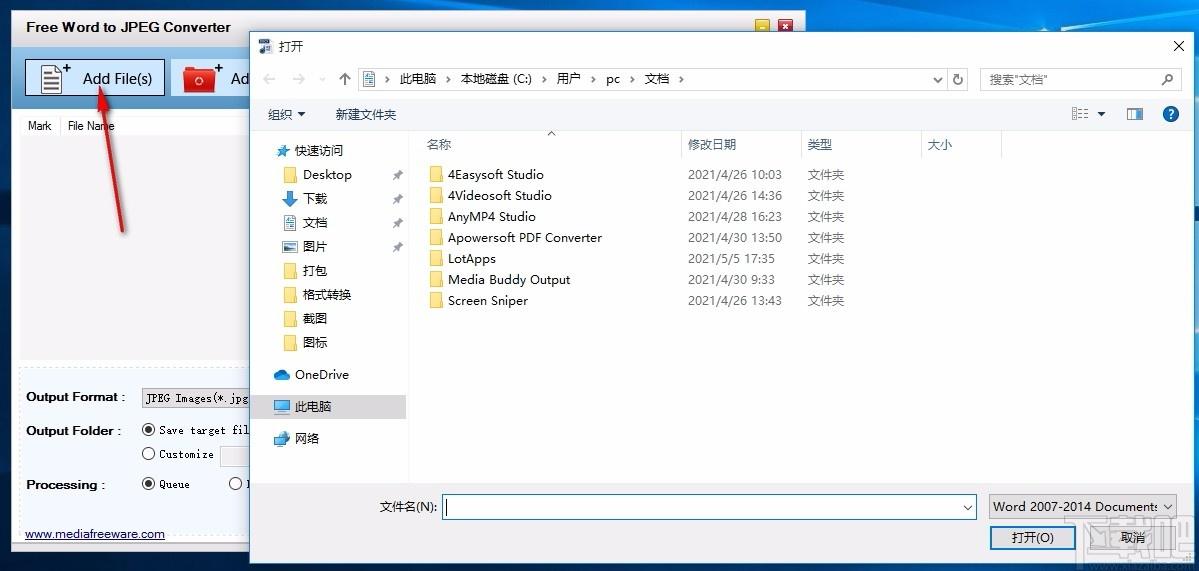The width and height of the screenshot is (1199, 571).
Task: Select Save target file radio option
Action: pos(148,430)
